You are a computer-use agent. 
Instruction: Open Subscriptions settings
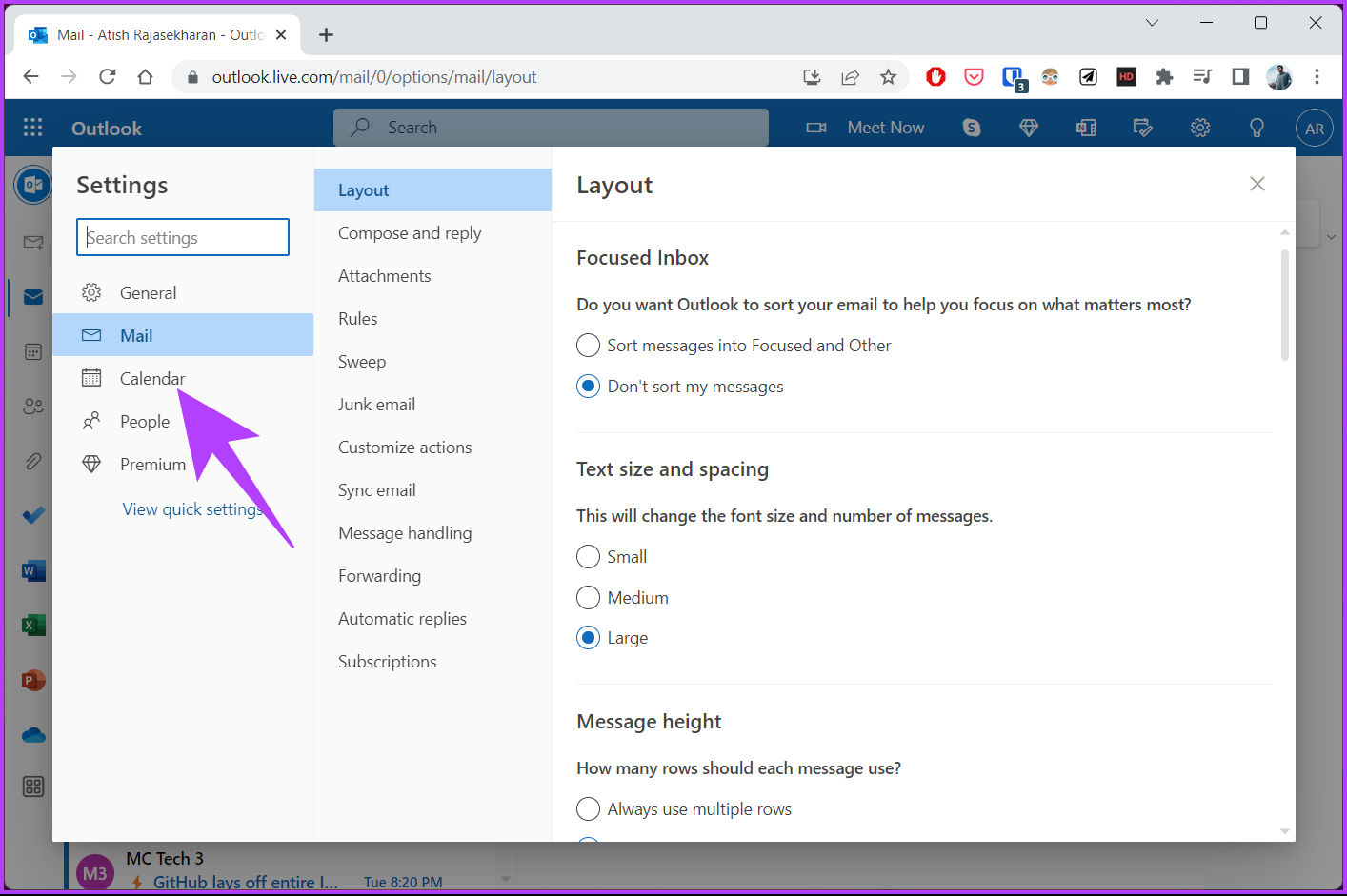coord(432,661)
